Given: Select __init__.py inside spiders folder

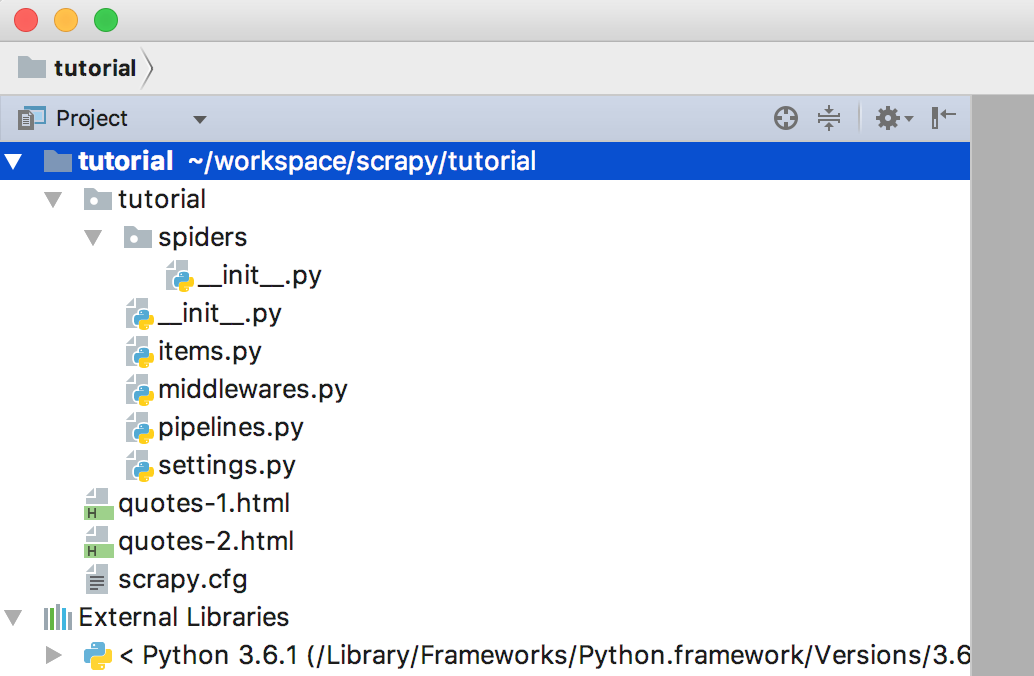Looking at the screenshot, I should (259, 276).
